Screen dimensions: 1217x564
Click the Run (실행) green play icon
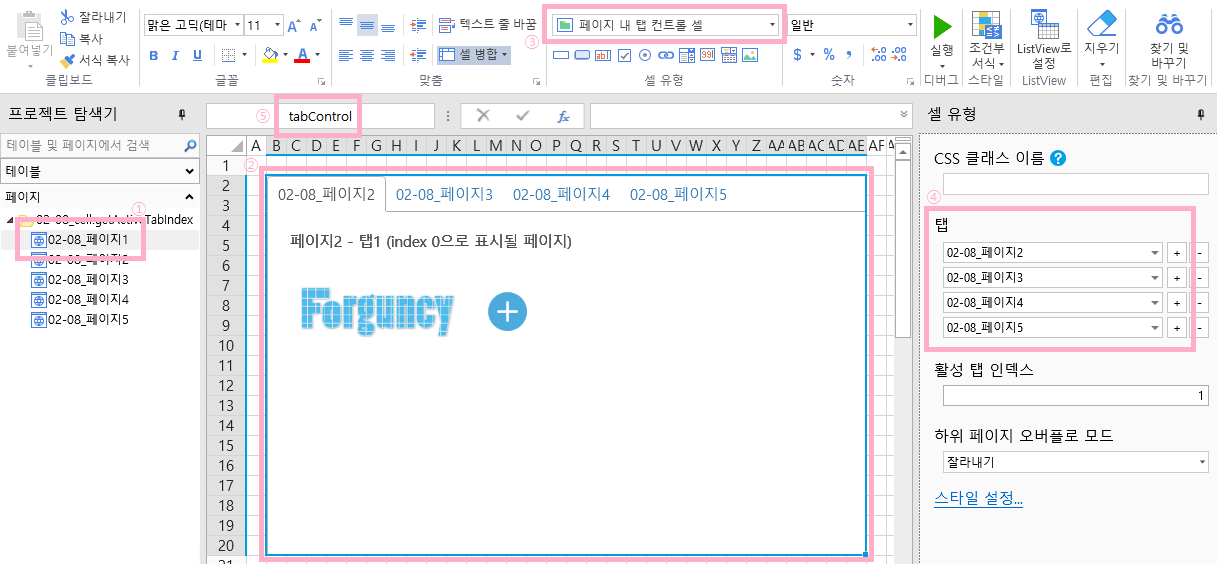point(941,27)
